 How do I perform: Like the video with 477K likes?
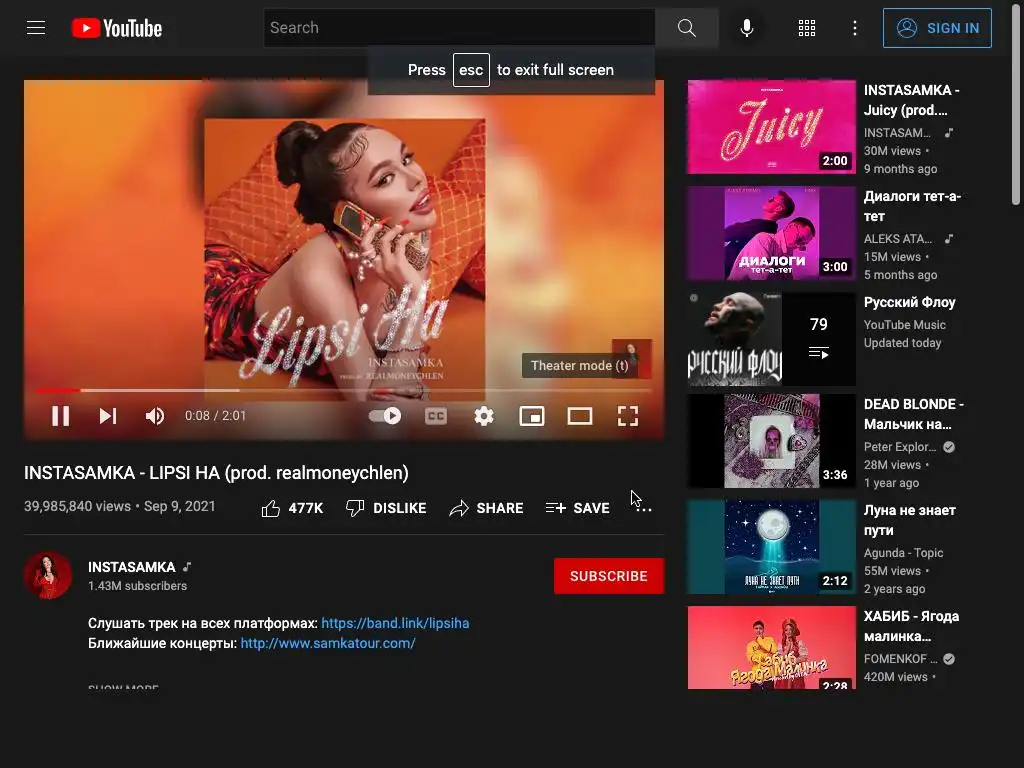pos(292,508)
